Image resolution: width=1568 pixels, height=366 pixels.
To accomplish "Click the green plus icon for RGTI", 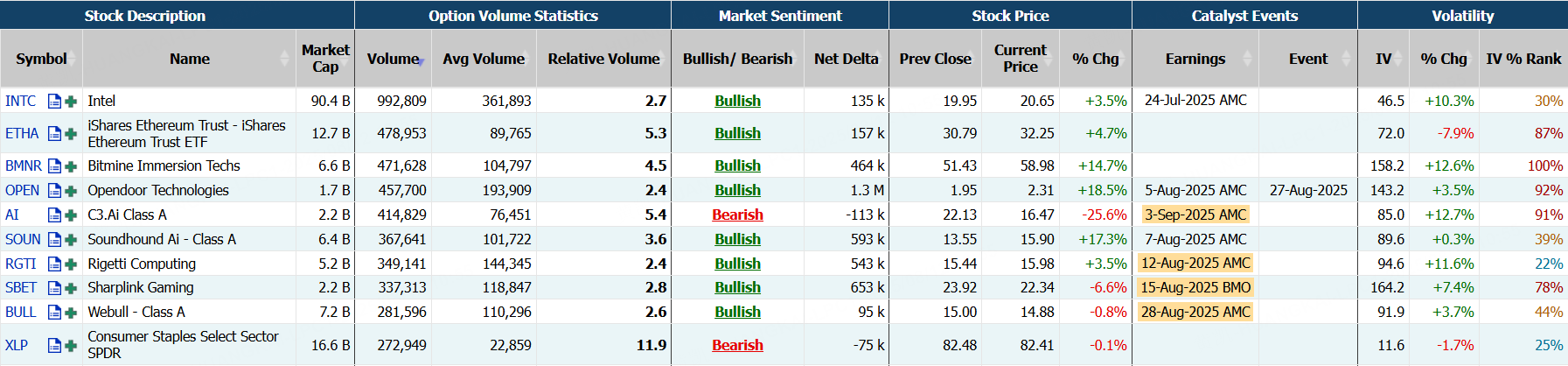I will 71,264.
